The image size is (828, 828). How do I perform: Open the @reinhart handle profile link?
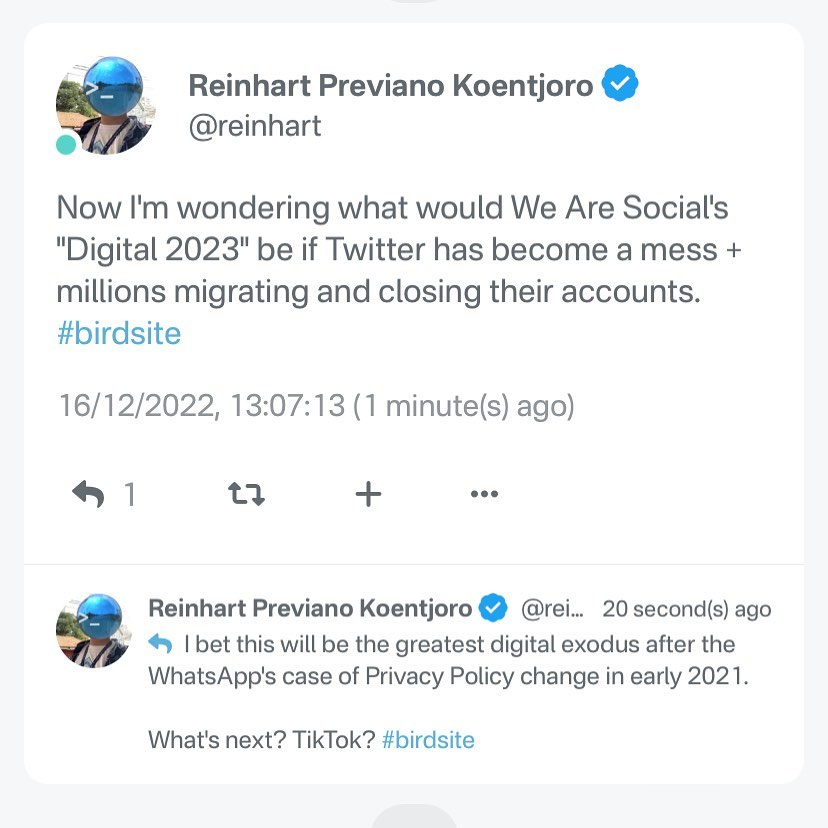(x=255, y=126)
